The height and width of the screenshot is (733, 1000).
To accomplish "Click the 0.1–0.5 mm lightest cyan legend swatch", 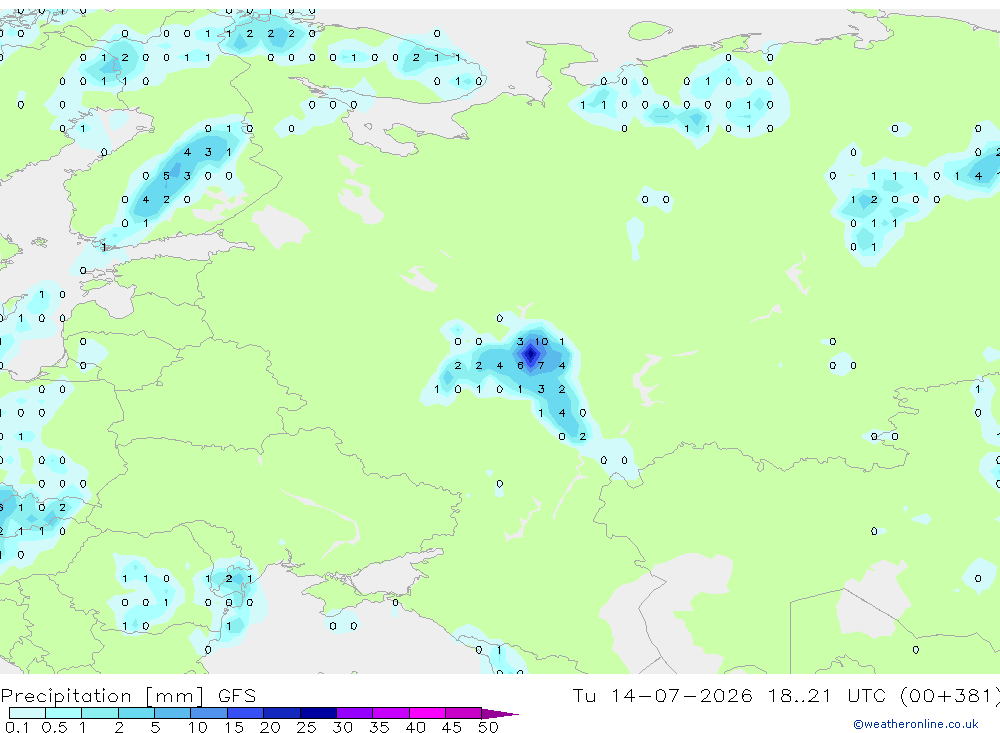I will point(27,713).
